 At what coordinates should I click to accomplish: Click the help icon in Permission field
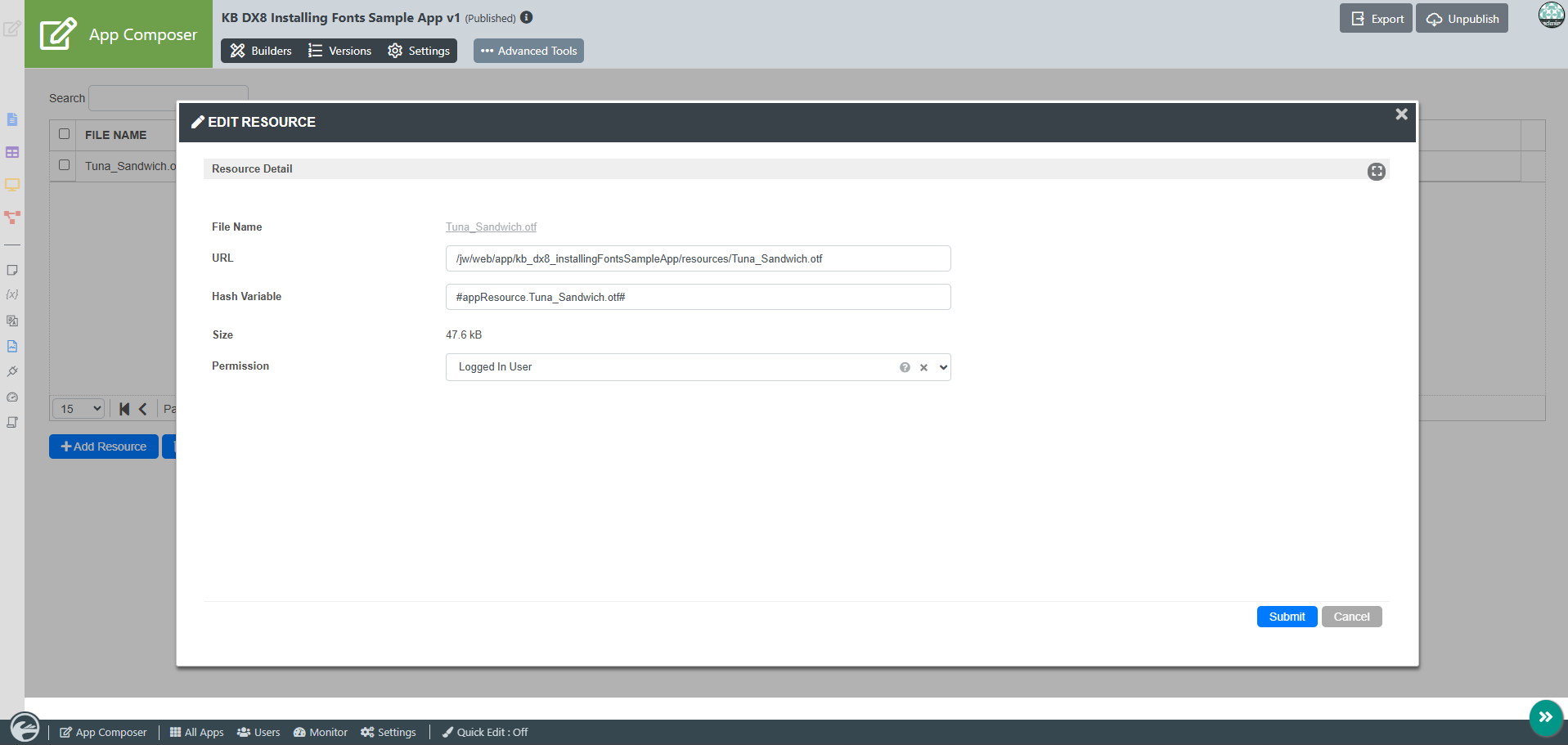[905, 367]
